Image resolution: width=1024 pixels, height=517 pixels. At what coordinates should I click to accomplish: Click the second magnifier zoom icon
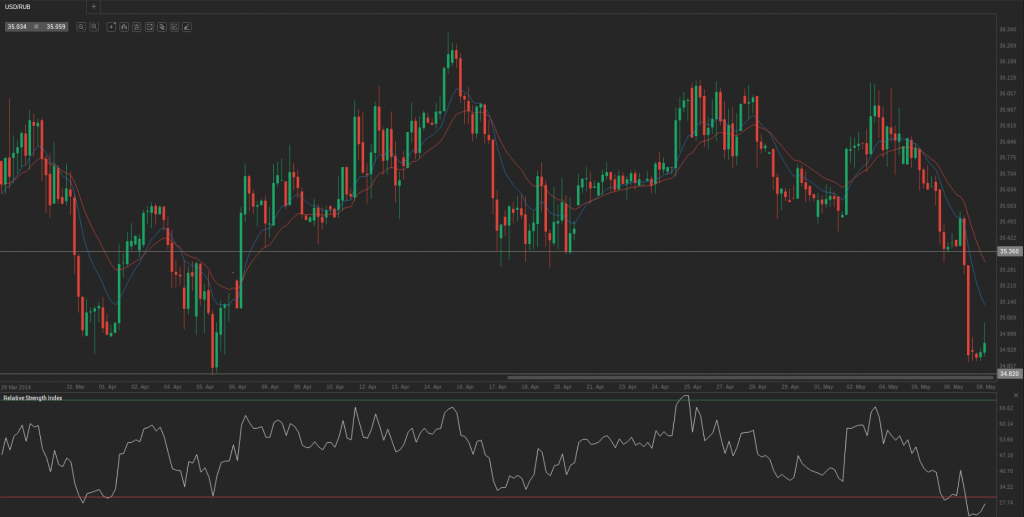(x=93, y=27)
